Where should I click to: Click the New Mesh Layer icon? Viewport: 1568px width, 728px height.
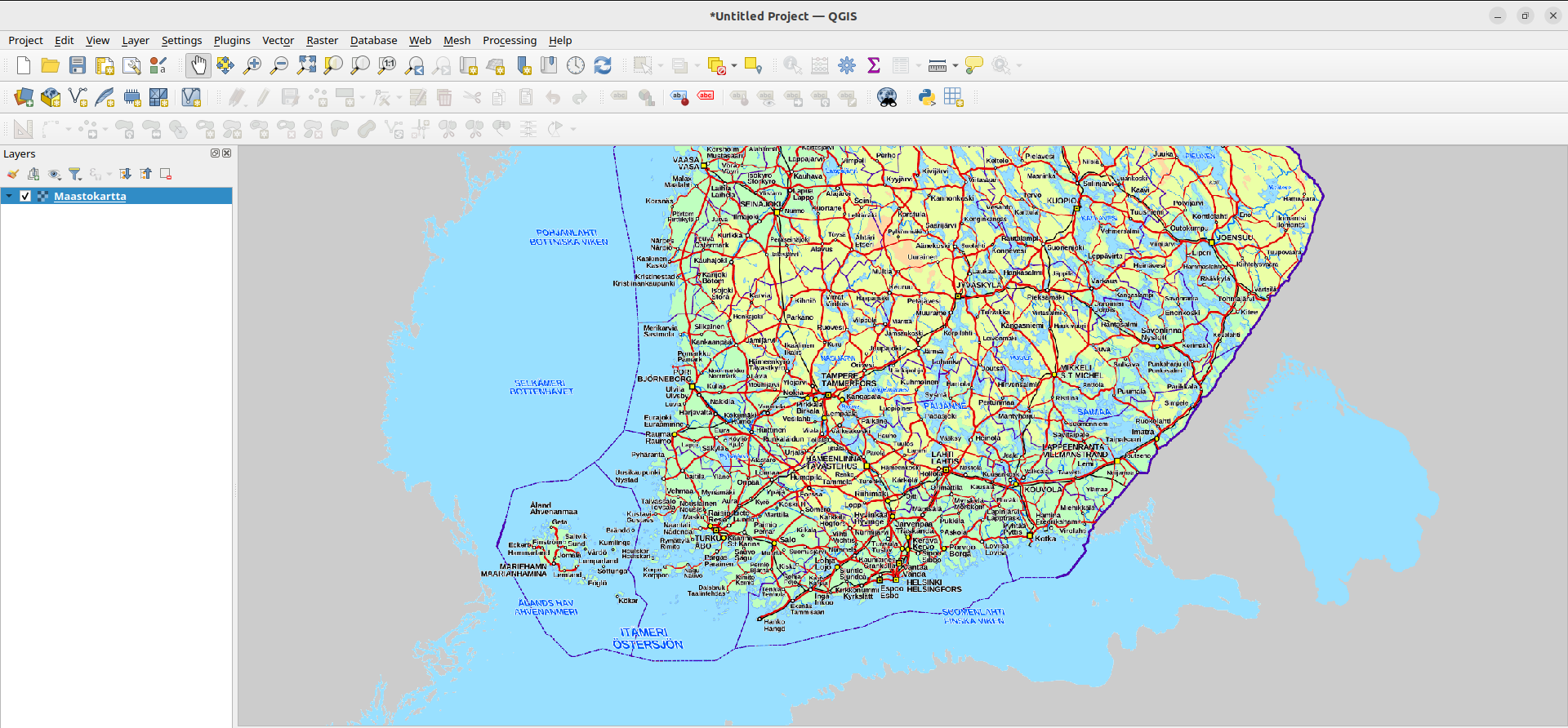[x=158, y=97]
